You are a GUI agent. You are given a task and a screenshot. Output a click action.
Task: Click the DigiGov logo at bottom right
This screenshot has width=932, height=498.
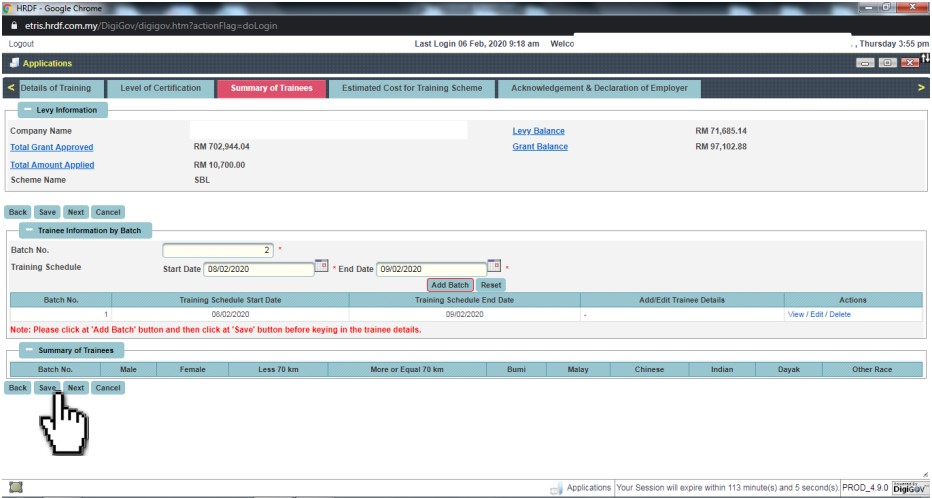[909, 487]
